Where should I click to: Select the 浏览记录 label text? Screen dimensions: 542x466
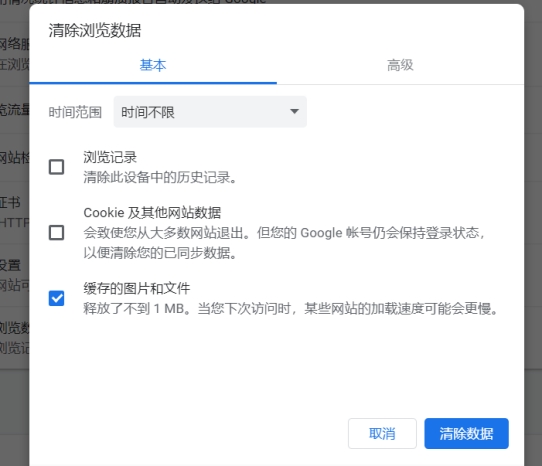pyautogui.click(x=110, y=157)
